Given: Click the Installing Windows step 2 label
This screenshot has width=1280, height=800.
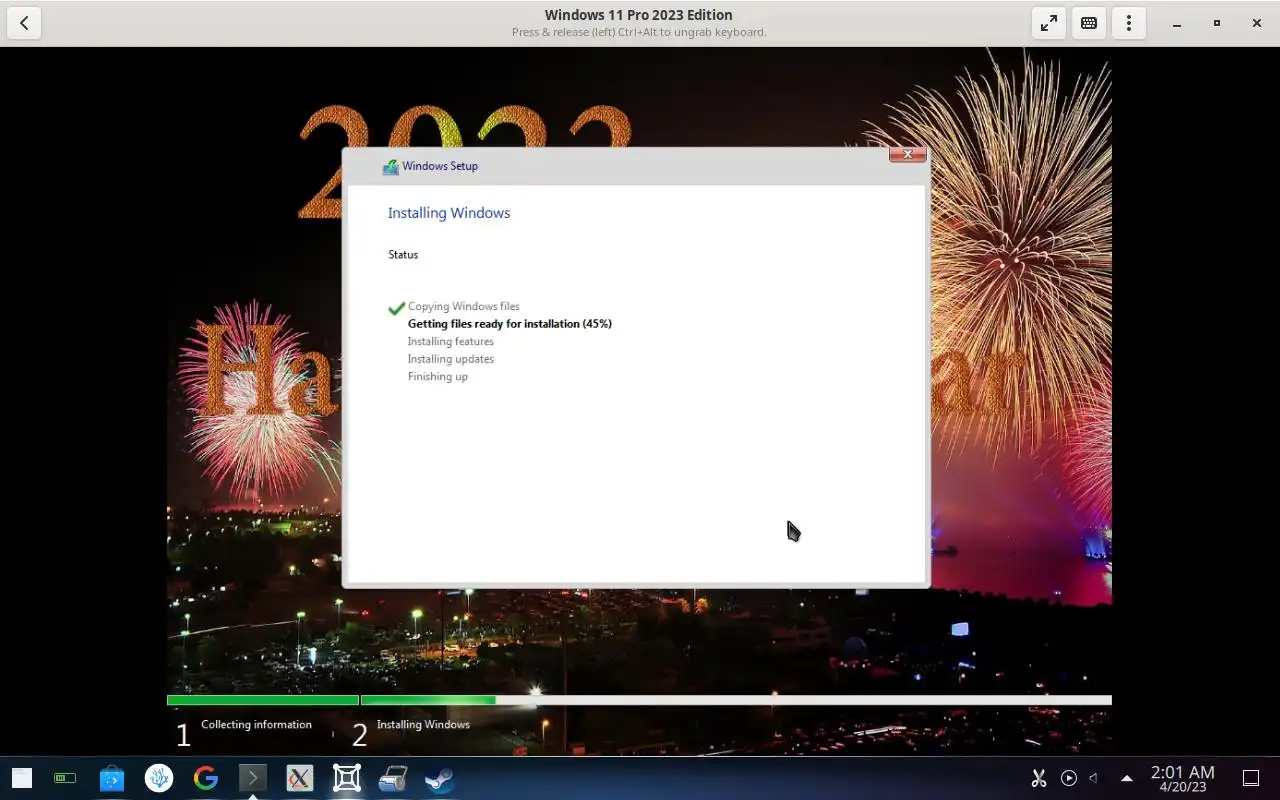Looking at the screenshot, I should pyautogui.click(x=423, y=724).
